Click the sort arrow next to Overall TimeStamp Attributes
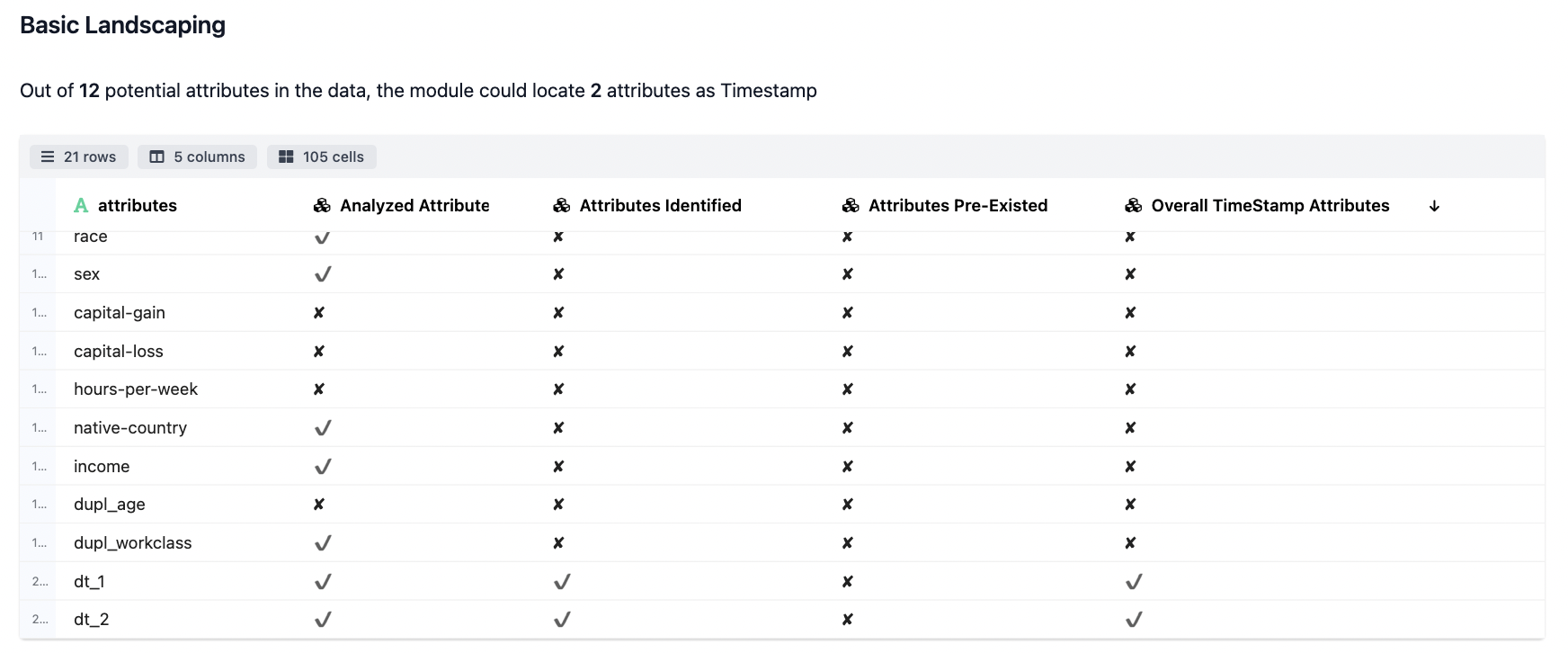1568x653 pixels. click(x=1434, y=206)
